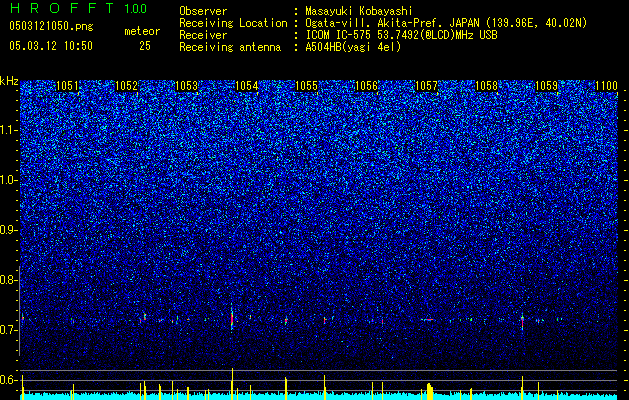Click the red horizontal echo near 1057
629x400 pixels.
pyautogui.click(x=428, y=319)
